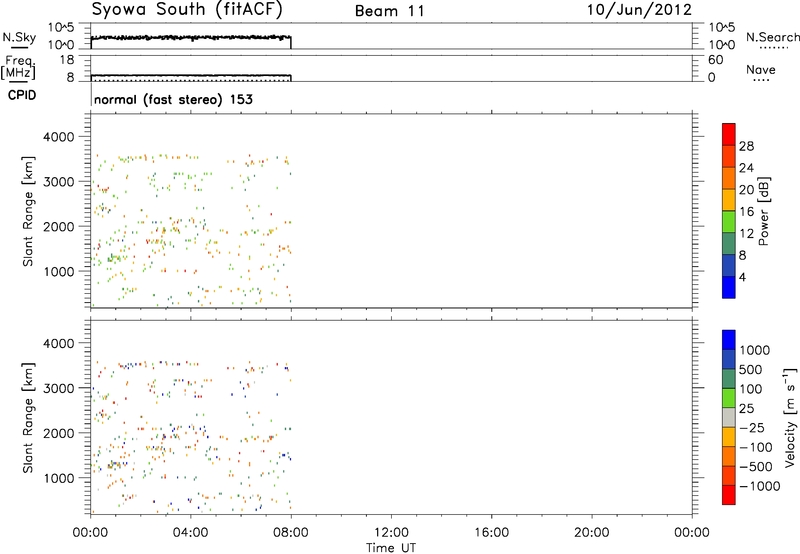Click the teal 100–500 velocity colorbar segment
The height and width of the screenshot is (554, 800).
(x=729, y=379)
